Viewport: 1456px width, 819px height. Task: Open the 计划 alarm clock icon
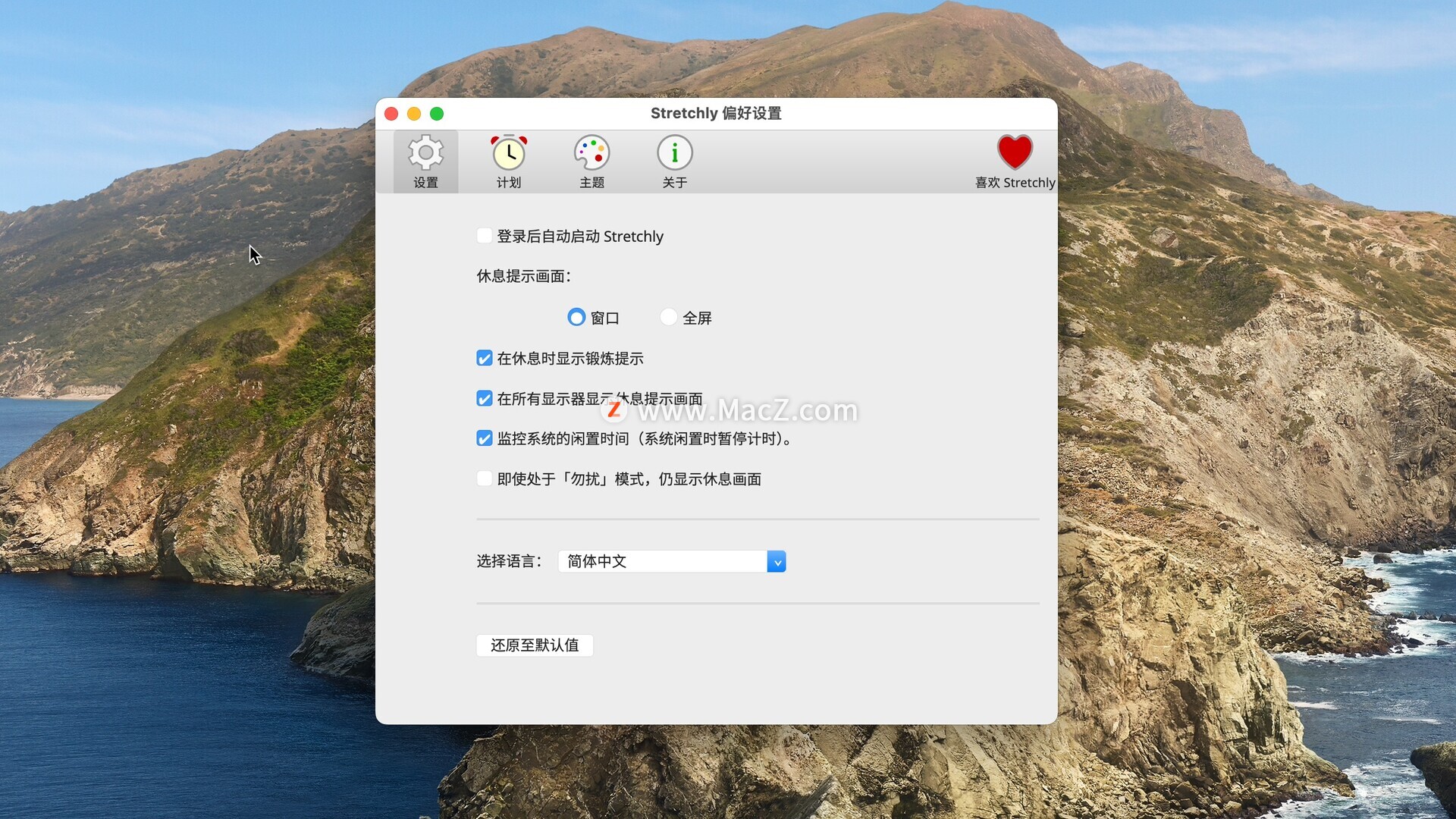pos(509,153)
